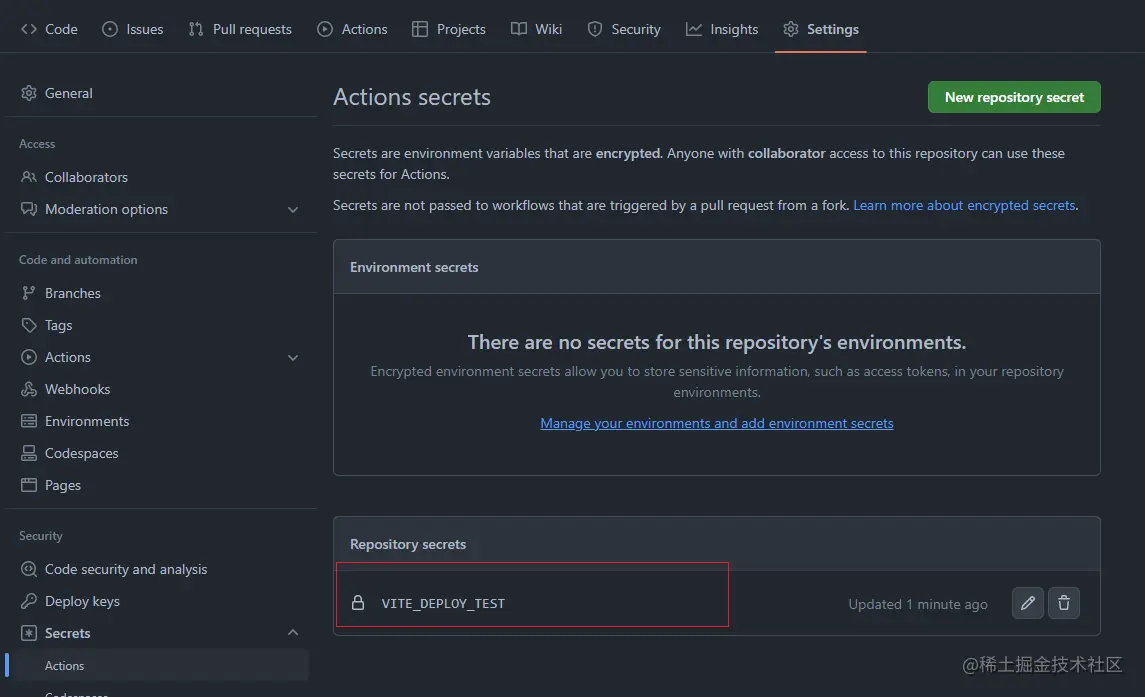The image size is (1145, 697).
Task: Open the Pull requests tab
Action: [240, 29]
